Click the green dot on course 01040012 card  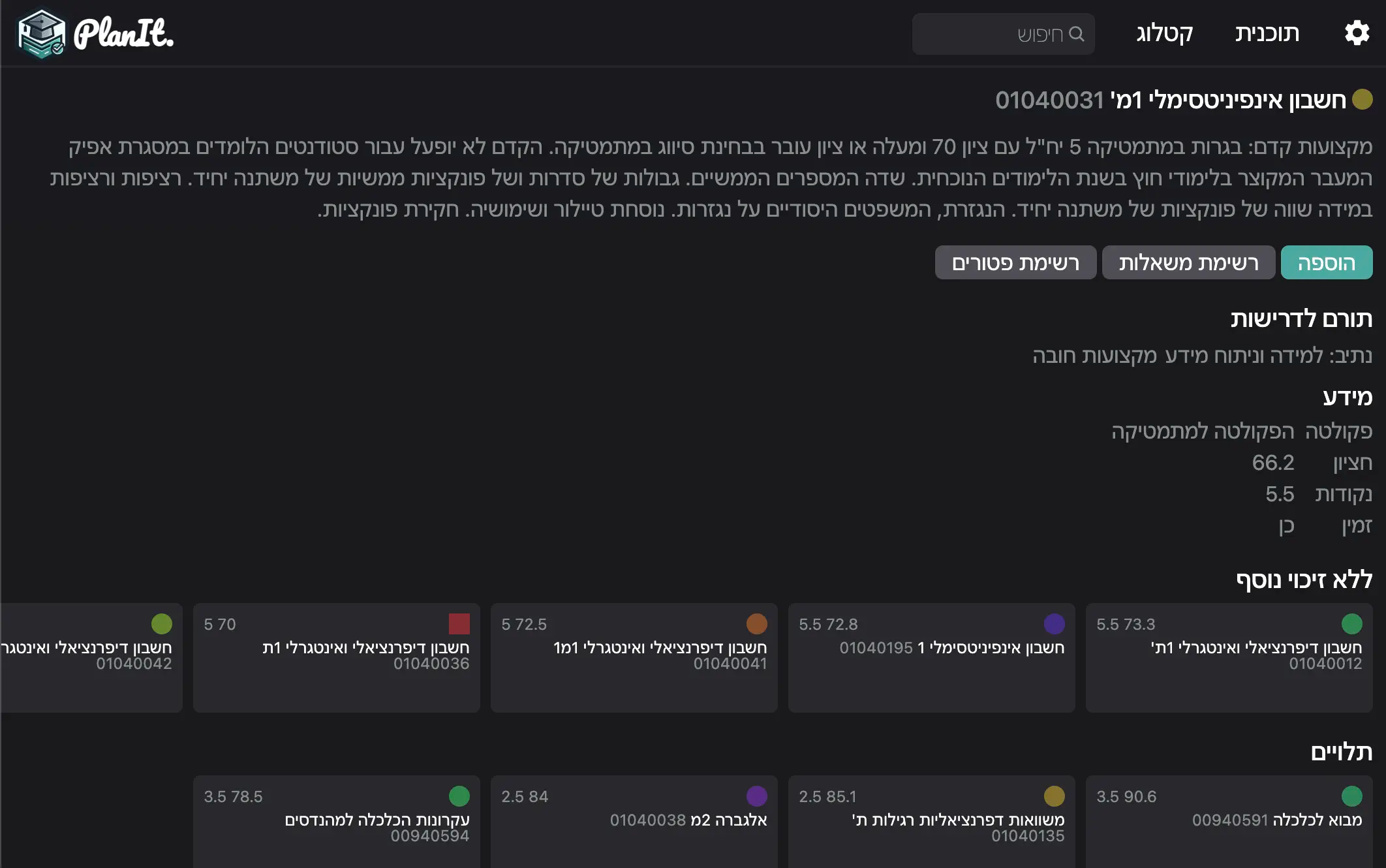click(1351, 624)
